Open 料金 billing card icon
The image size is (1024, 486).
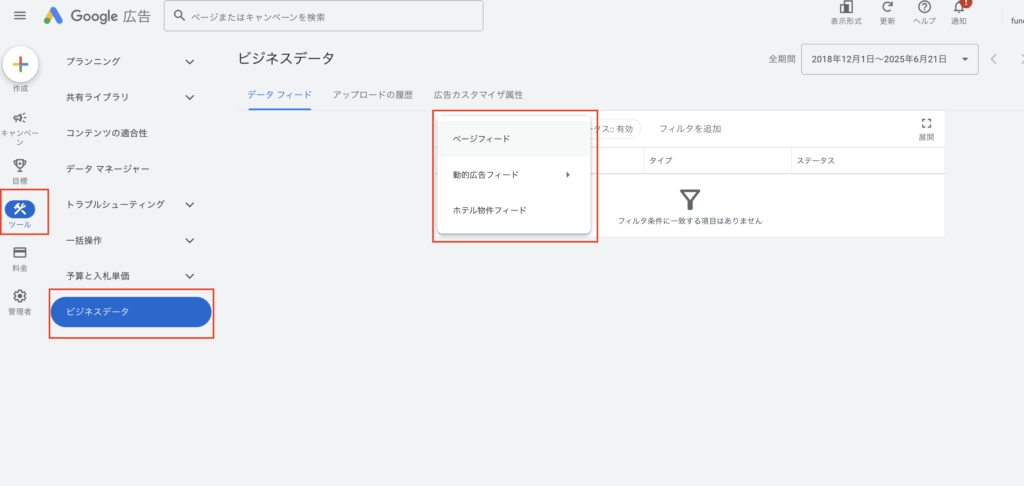[20, 253]
